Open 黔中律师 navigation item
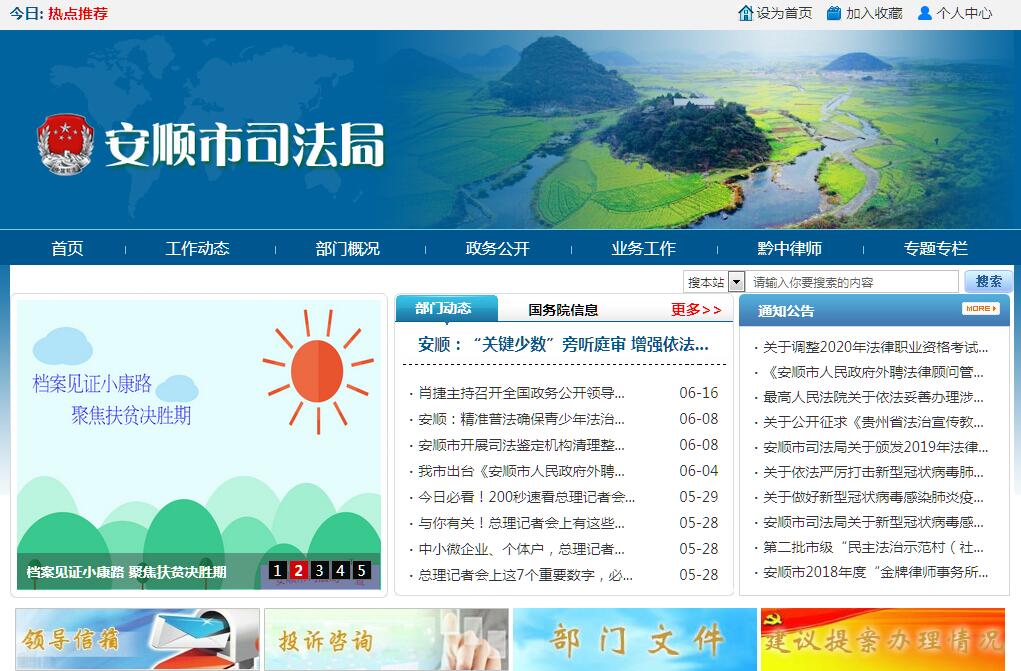Viewport: 1021px width, 671px height. point(789,248)
